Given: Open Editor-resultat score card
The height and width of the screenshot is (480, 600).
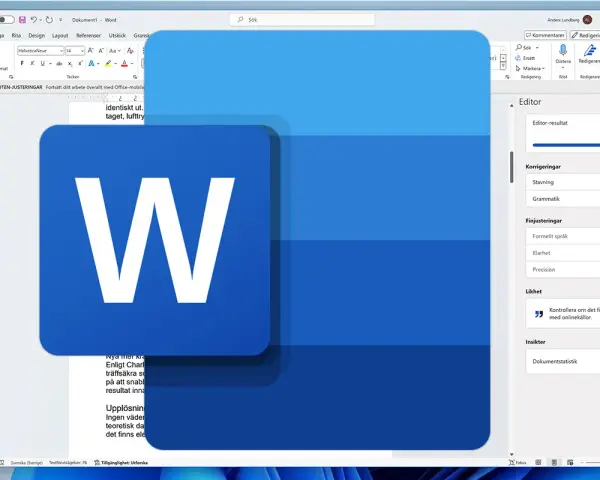Looking at the screenshot, I should point(563,133).
